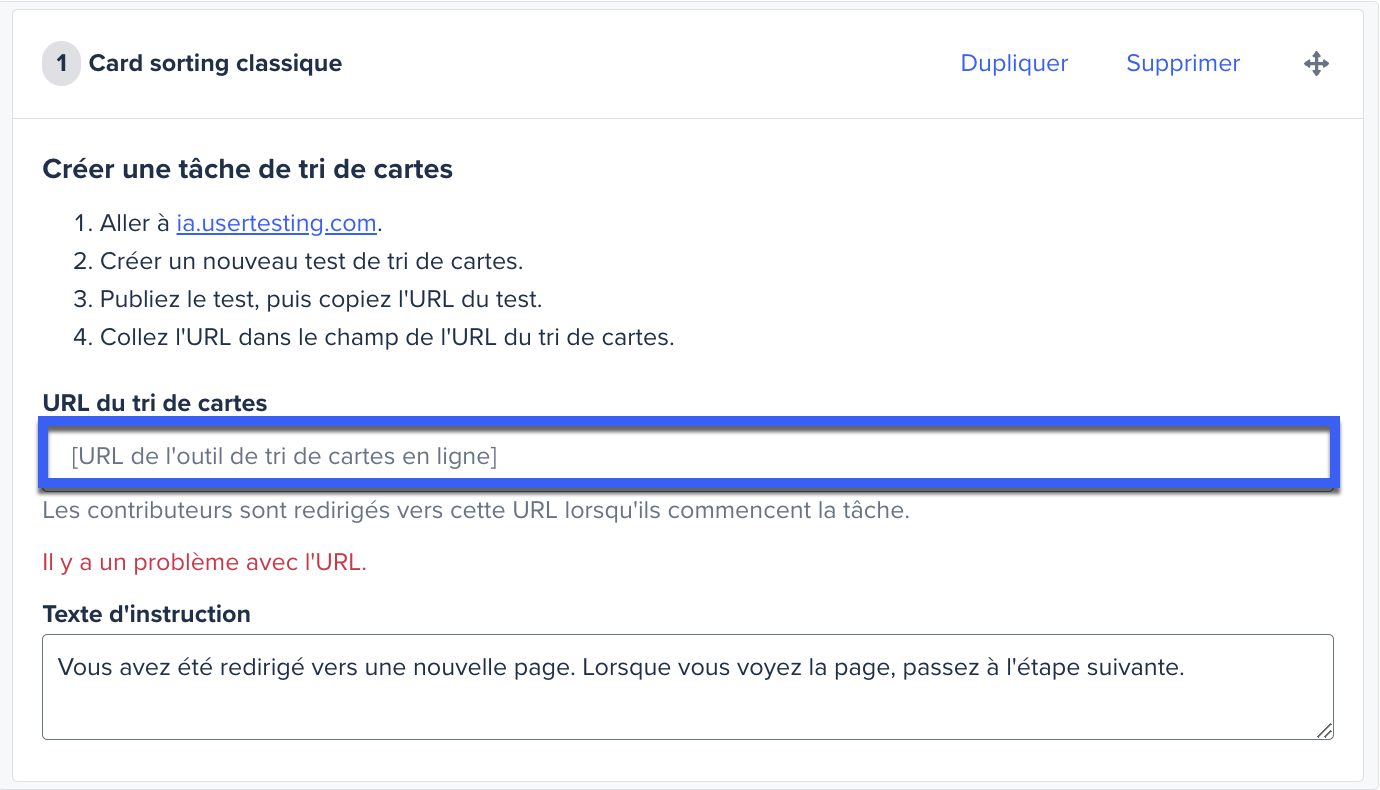Duplicate the card sorting task via Dupliquer
1380x790 pixels.
pos(1014,63)
